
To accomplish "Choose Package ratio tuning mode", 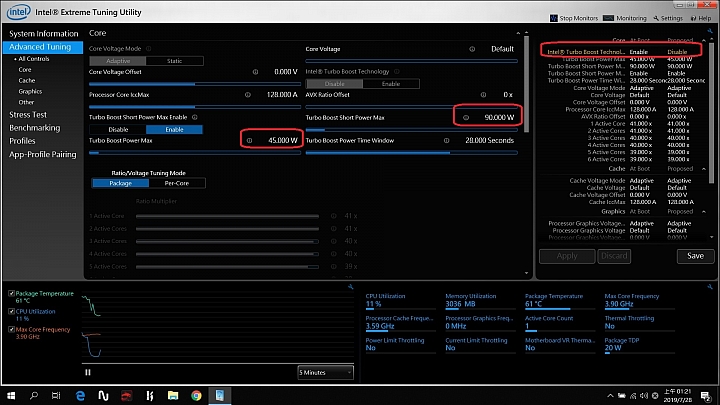I will [x=120, y=183].
